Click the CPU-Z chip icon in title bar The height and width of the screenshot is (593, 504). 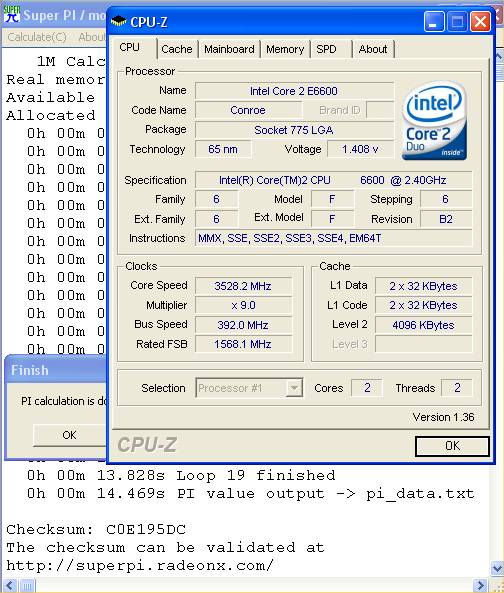point(118,21)
